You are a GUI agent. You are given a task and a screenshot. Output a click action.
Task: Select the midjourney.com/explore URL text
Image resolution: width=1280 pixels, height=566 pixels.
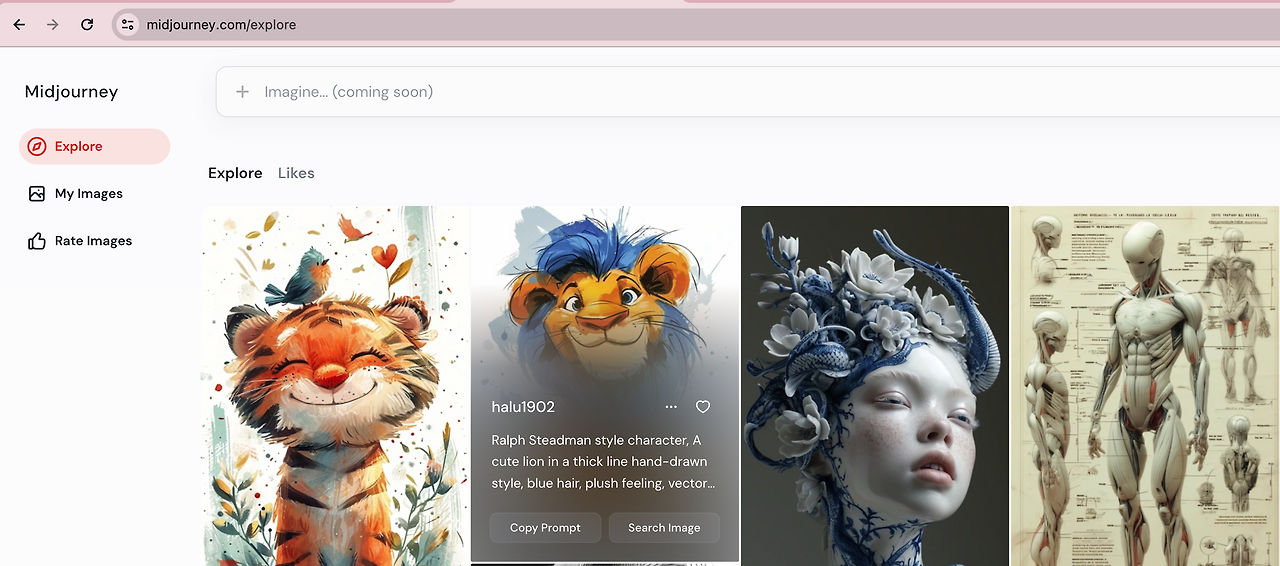(x=221, y=25)
